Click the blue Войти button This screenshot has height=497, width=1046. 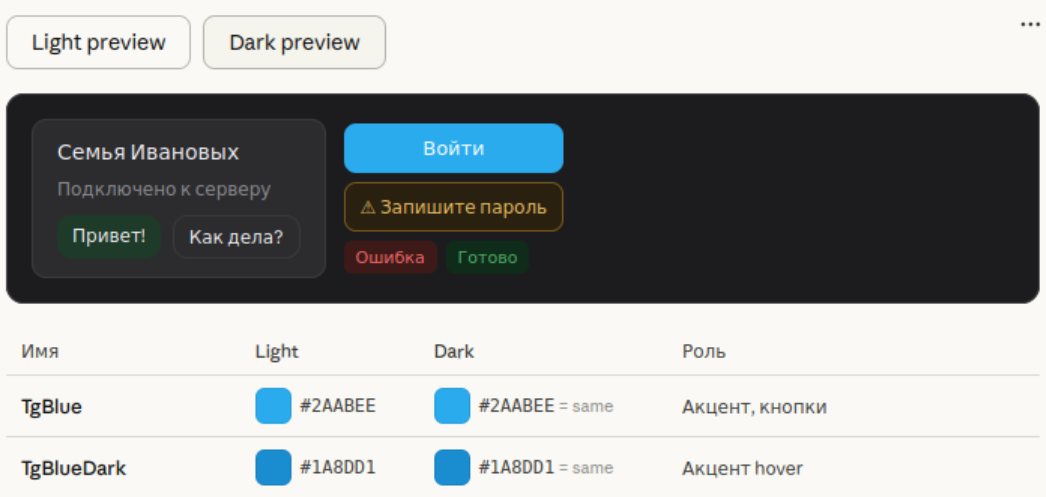pyautogui.click(x=454, y=148)
